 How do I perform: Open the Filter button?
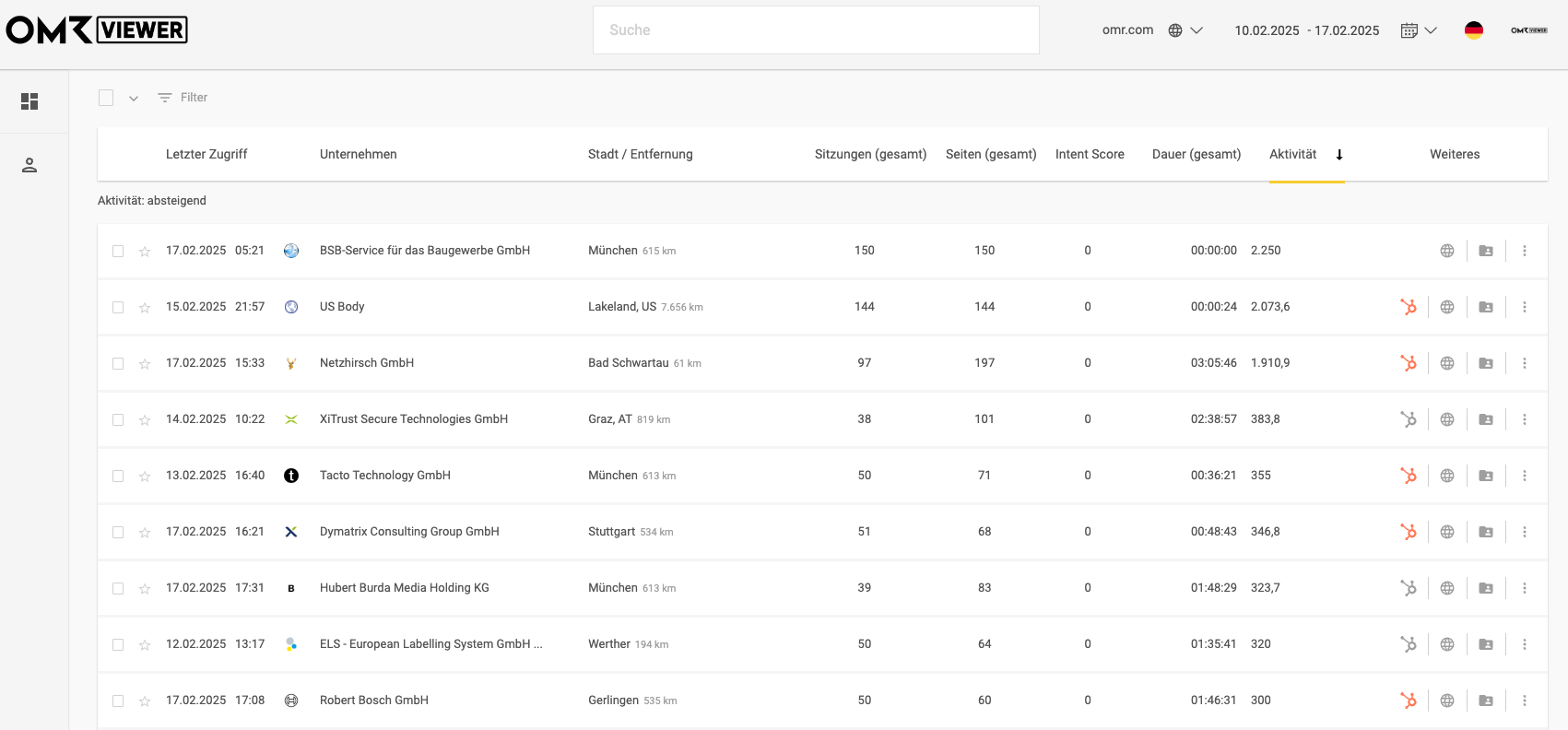[183, 98]
